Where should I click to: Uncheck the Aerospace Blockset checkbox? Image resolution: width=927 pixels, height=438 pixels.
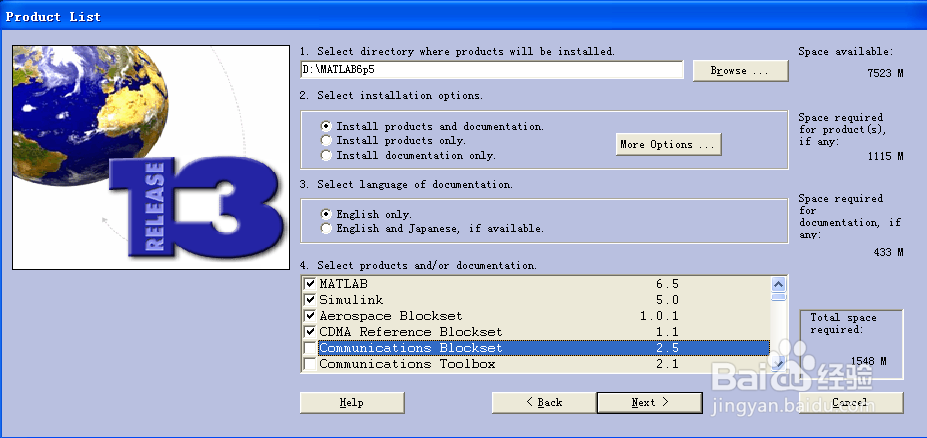pyautogui.click(x=309, y=316)
